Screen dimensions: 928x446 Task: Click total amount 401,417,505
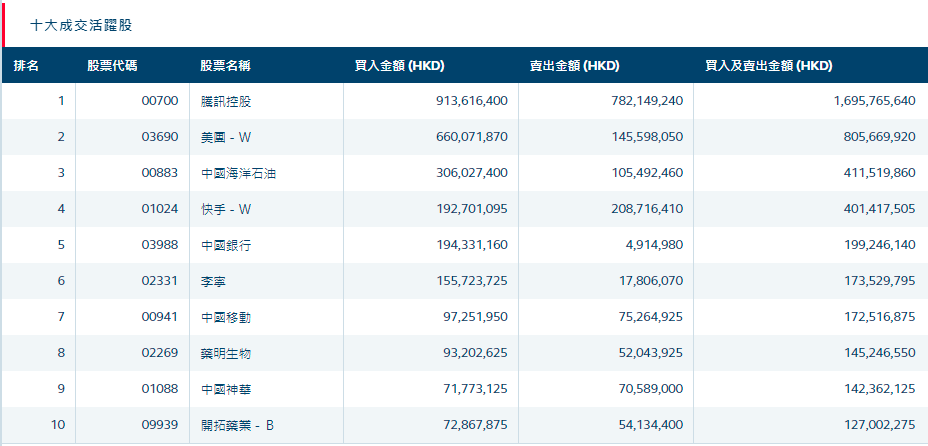pos(879,209)
